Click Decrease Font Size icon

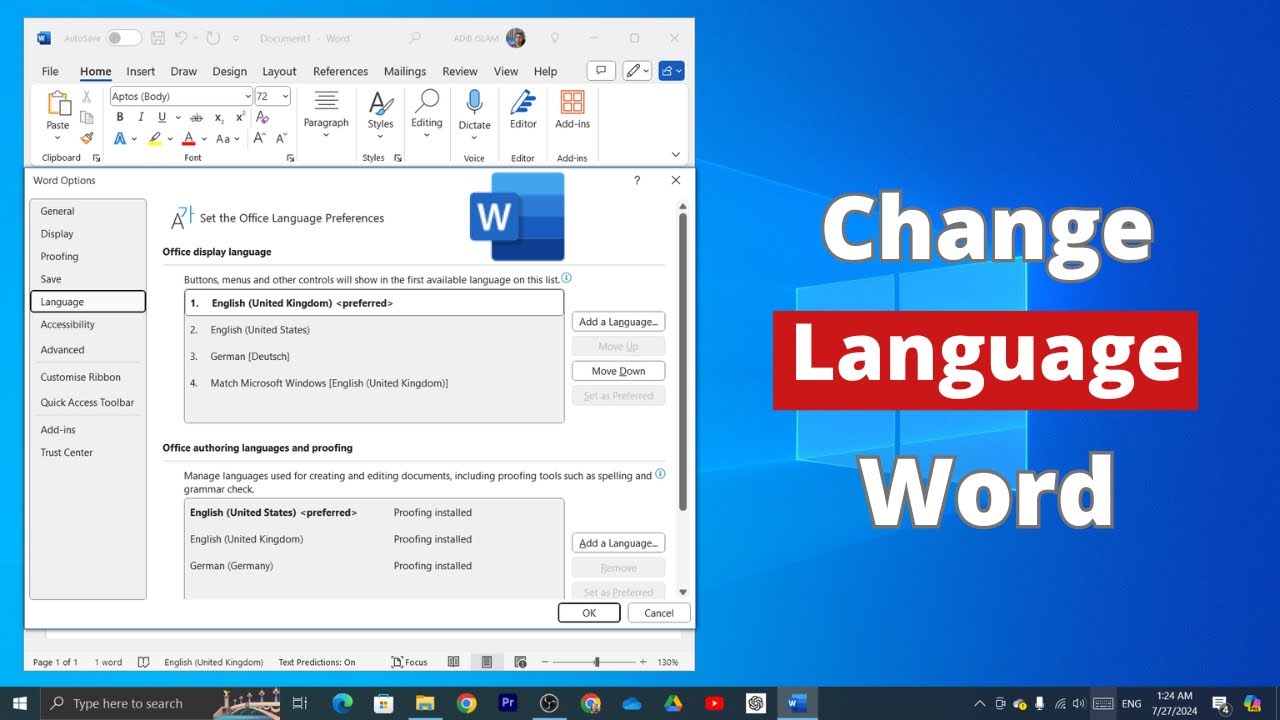(x=280, y=138)
